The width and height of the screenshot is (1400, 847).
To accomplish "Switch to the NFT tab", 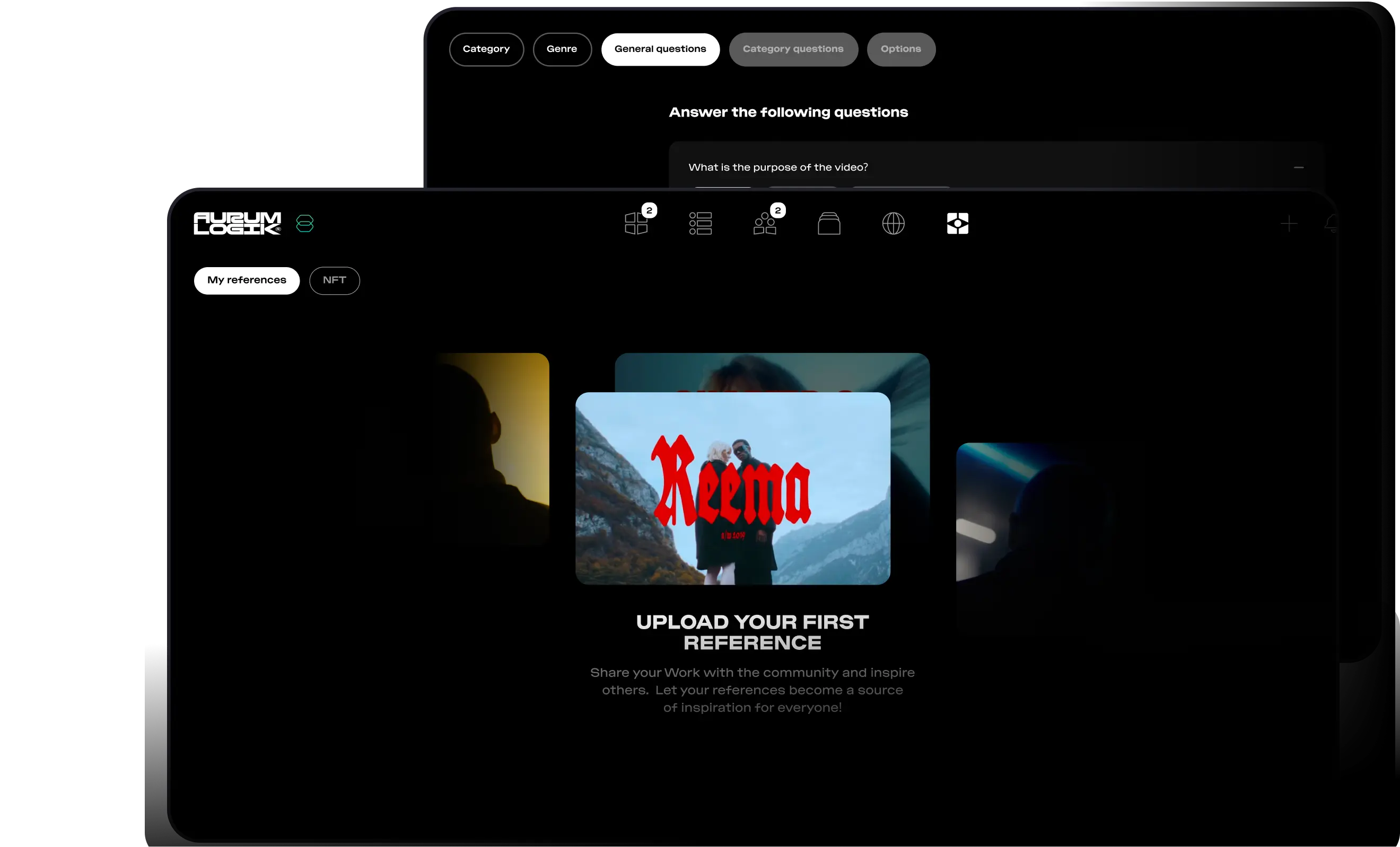I will 335,280.
